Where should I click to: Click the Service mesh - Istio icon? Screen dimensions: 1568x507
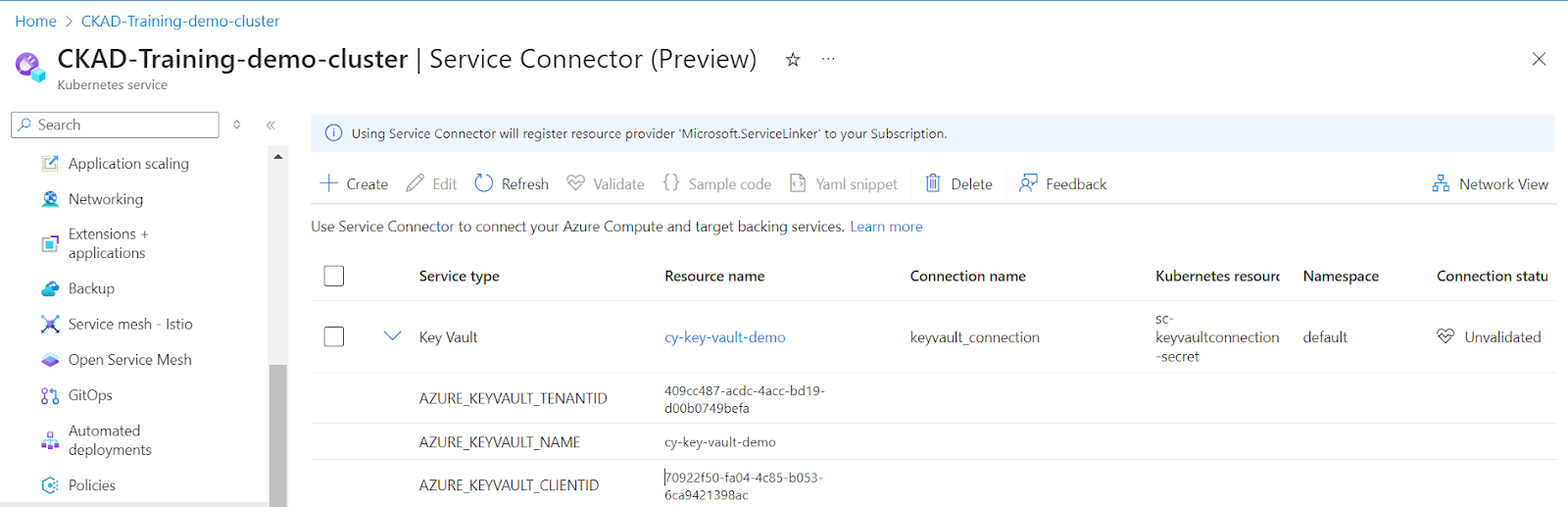(x=50, y=324)
